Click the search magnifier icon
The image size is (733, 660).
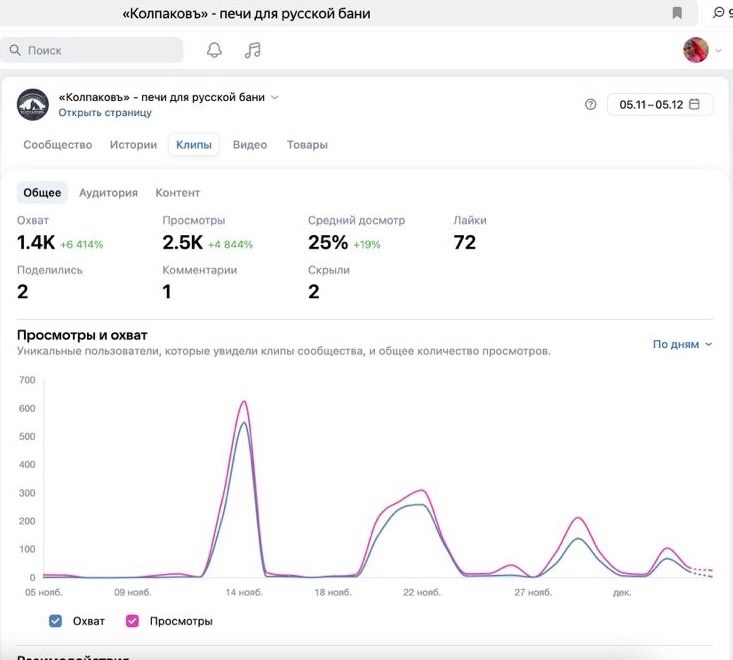coord(15,50)
